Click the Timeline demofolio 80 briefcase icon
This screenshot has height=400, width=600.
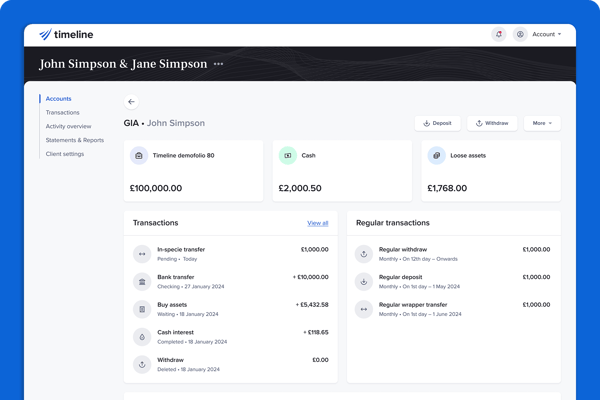point(139,156)
